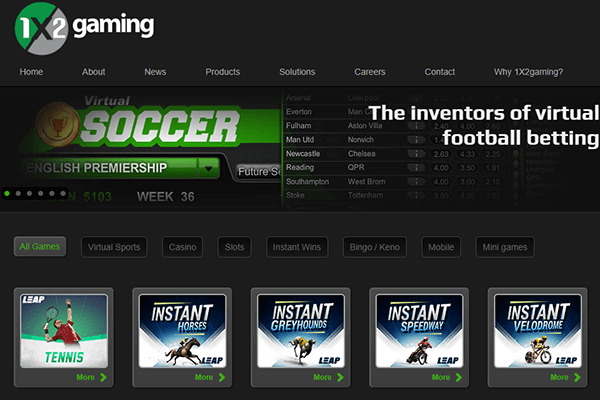Click the 1X2 gaming logo
600x400 pixels.
tap(84, 28)
